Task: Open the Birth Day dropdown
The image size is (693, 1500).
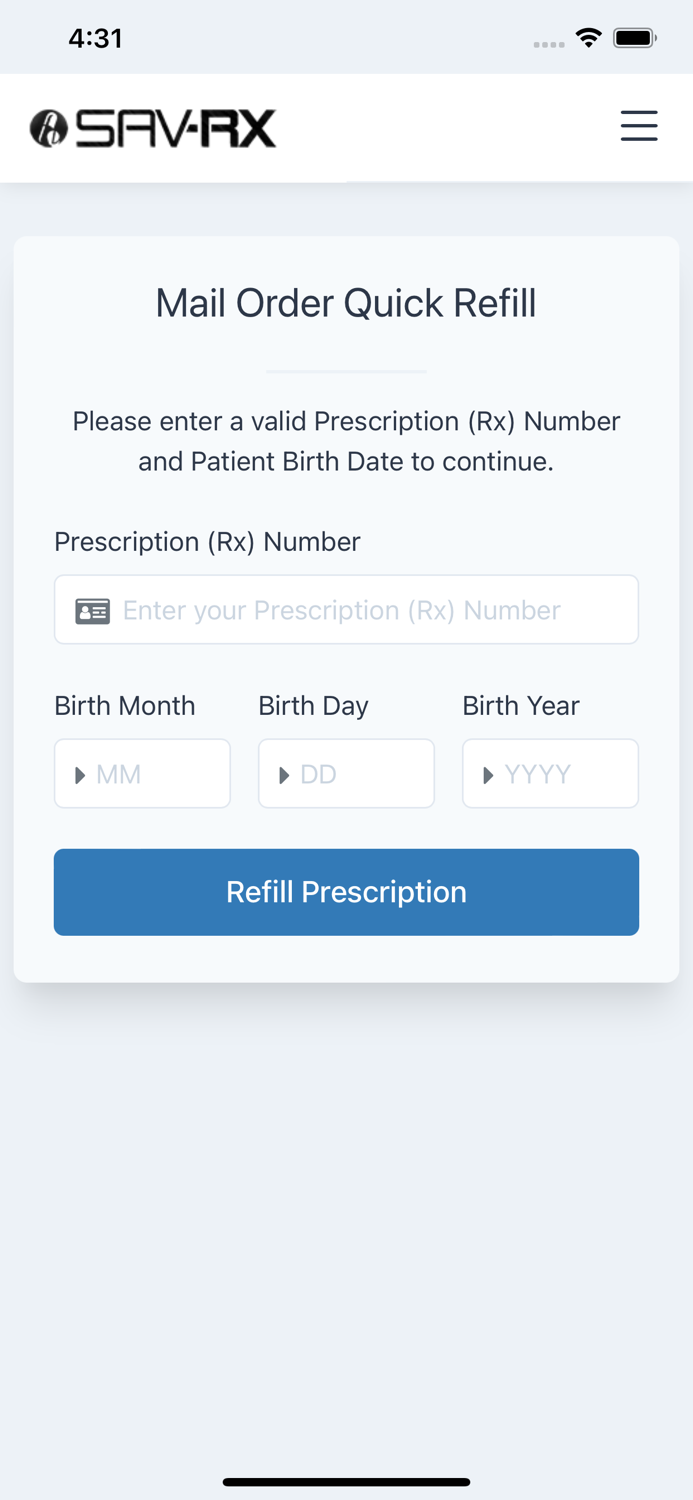Action: click(346, 773)
